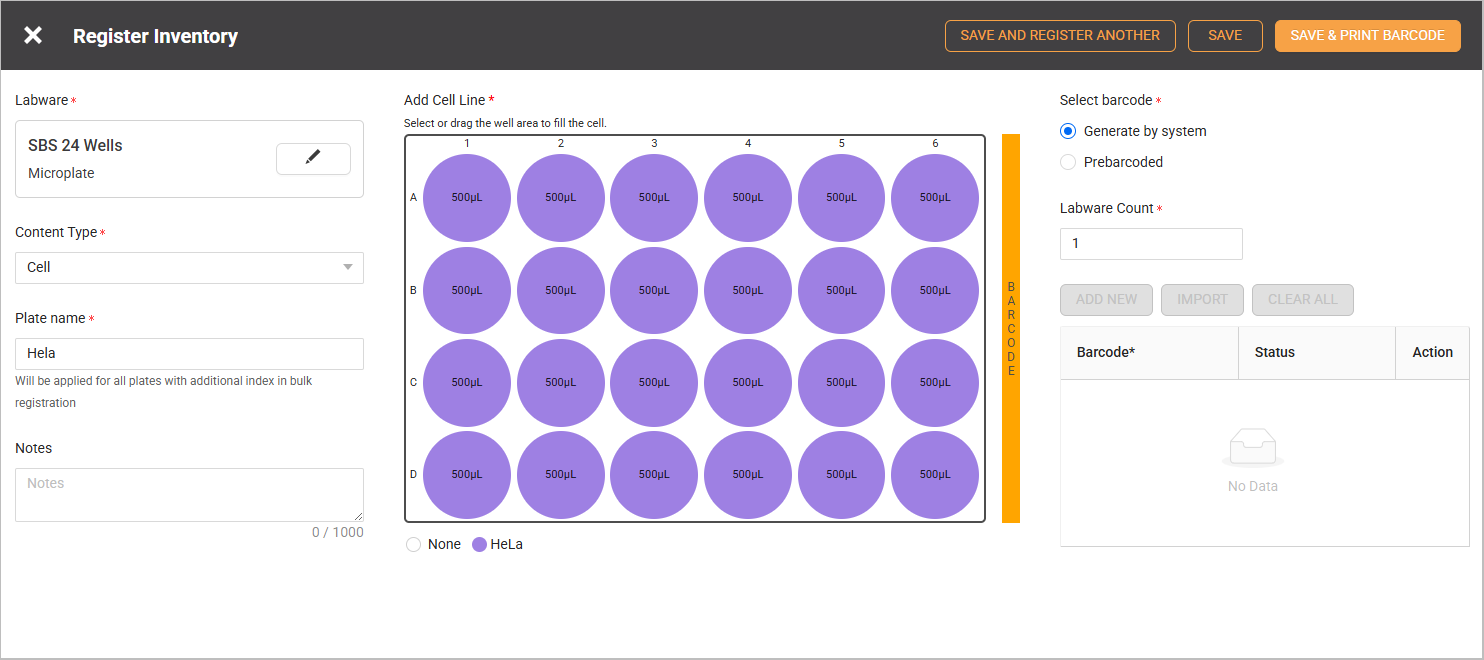Pick the HeLa purple cell line swatch
The width and height of the screenshot is (1484, 660).
tap(479, 545)
